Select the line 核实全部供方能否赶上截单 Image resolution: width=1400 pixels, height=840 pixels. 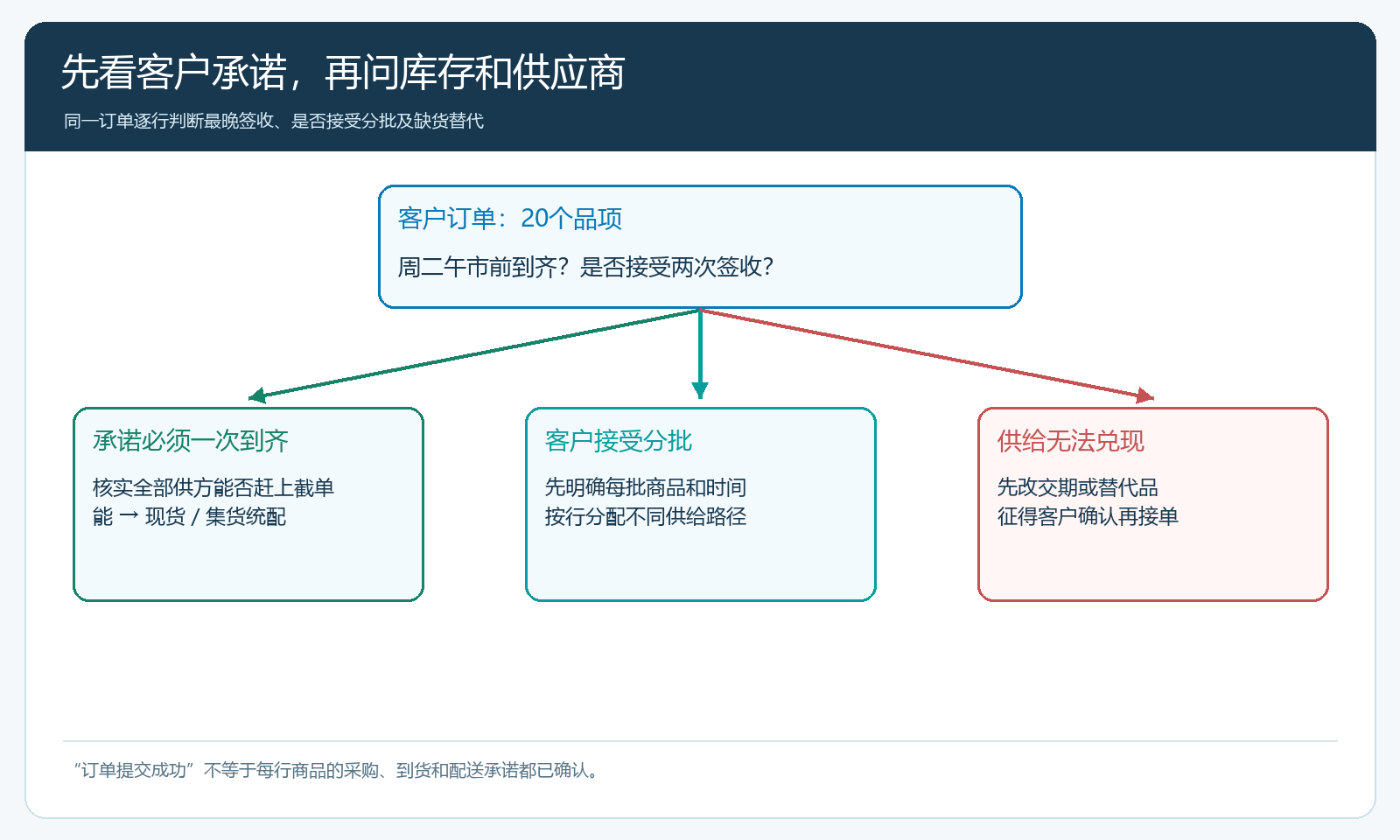pos(213,487)
